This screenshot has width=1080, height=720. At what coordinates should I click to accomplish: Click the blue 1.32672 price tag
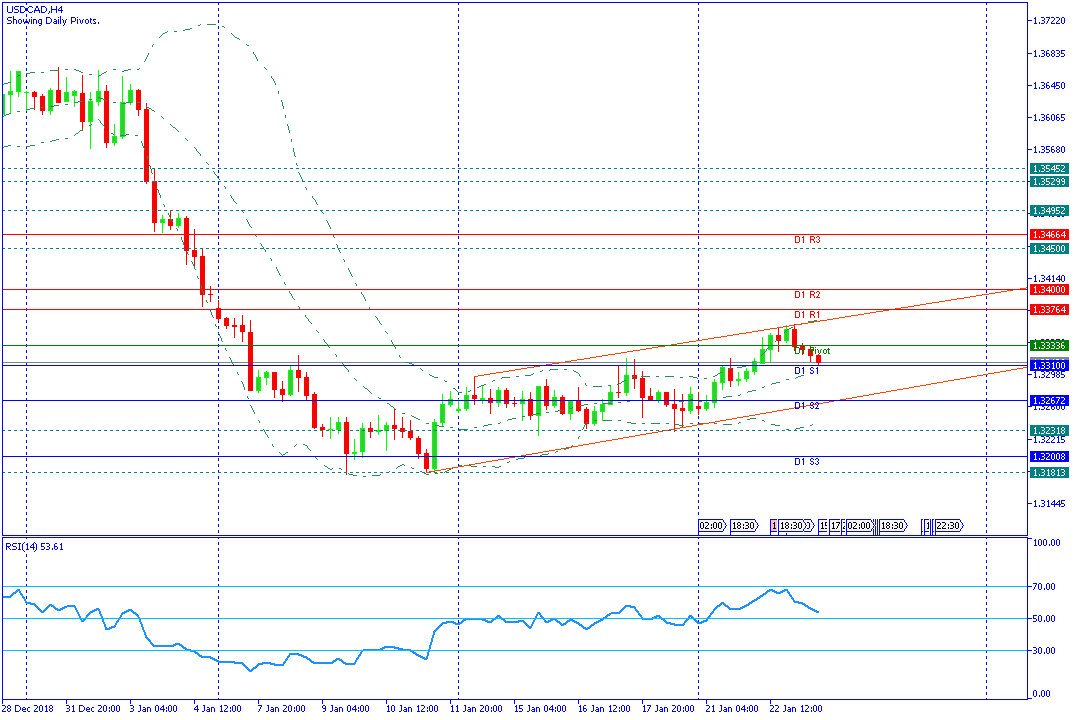[x=1049, y=400]
